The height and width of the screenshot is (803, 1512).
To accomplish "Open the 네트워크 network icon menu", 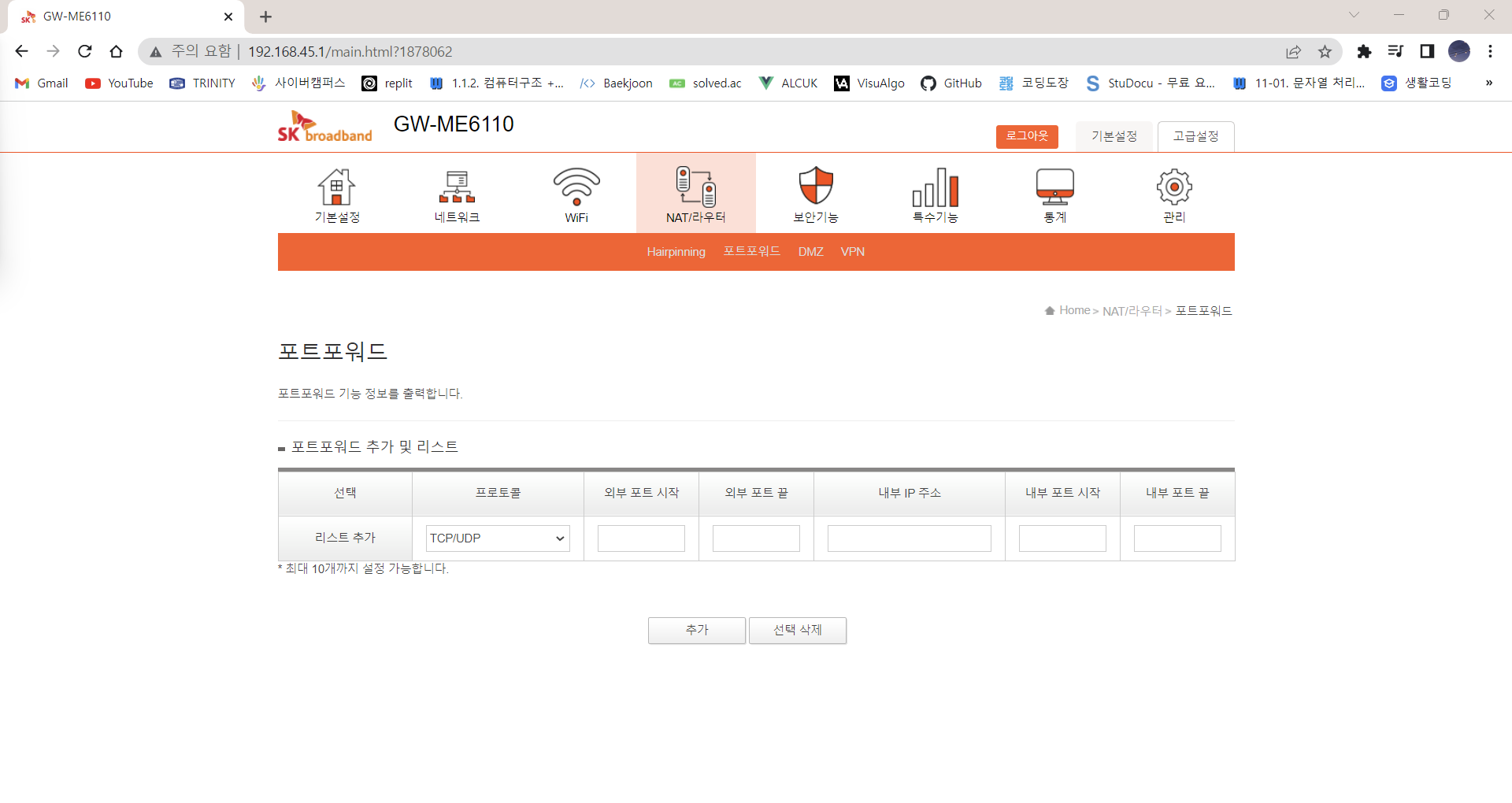I will (x=457, y=195).
